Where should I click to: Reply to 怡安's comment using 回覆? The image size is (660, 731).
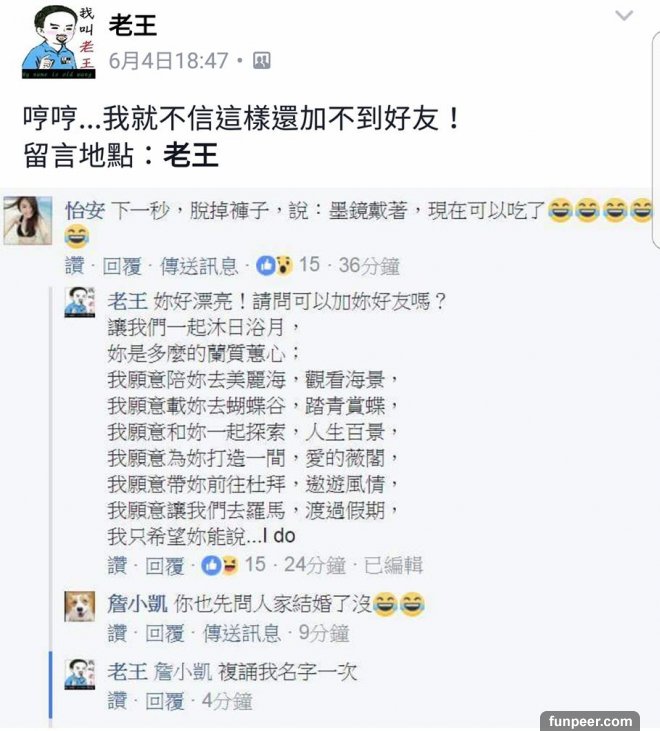pos(122,266)
